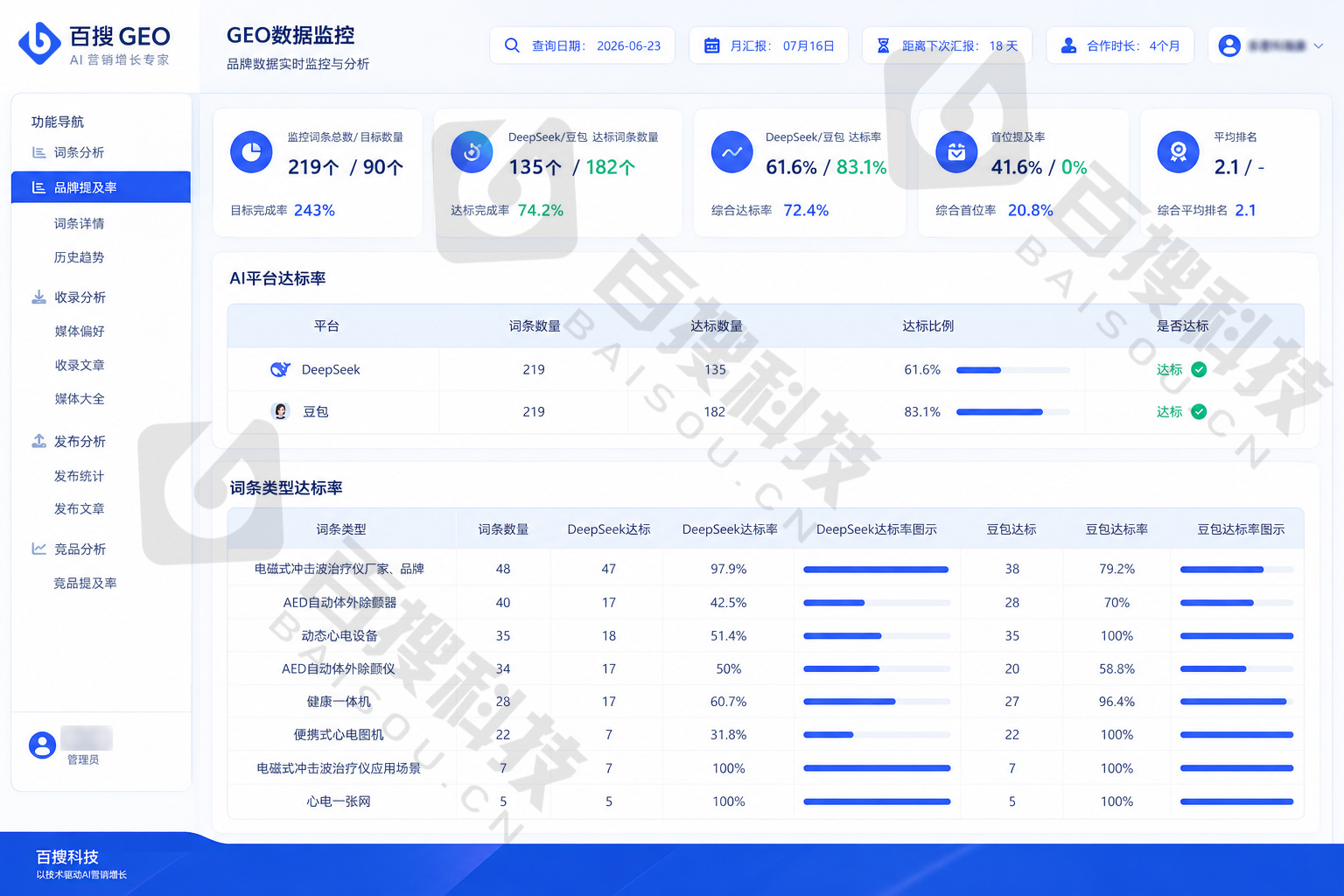Click the DeepSeek whale logo in platform table
1344x896 pixels.
click(280, 369)
